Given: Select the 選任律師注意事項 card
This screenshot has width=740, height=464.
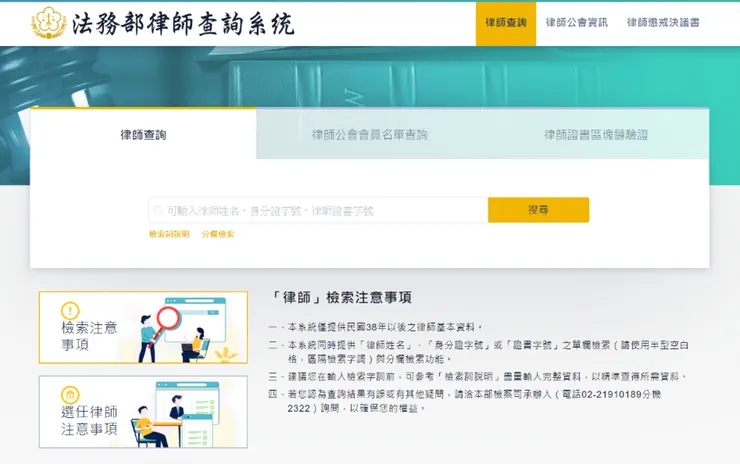Looking at the screenshot, I should click(143, 412).
